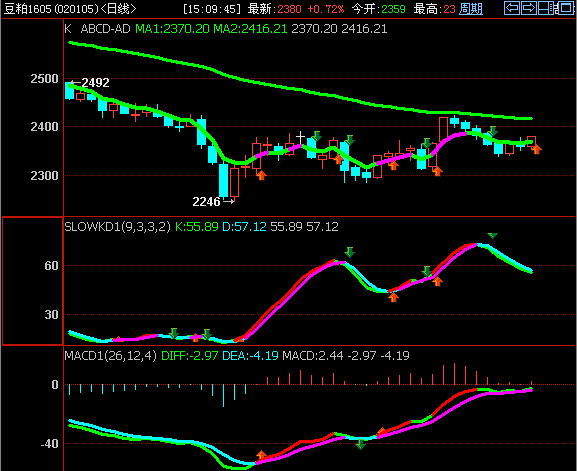Click the [15:09:45] timestamp
This screenshot has height=471, width=577.
coord(212,9)
